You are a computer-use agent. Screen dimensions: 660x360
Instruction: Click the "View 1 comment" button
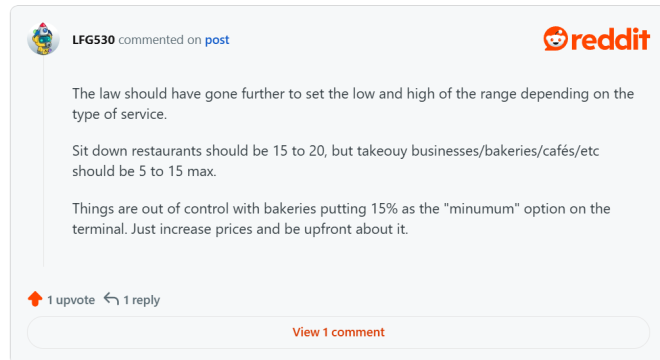338,332
